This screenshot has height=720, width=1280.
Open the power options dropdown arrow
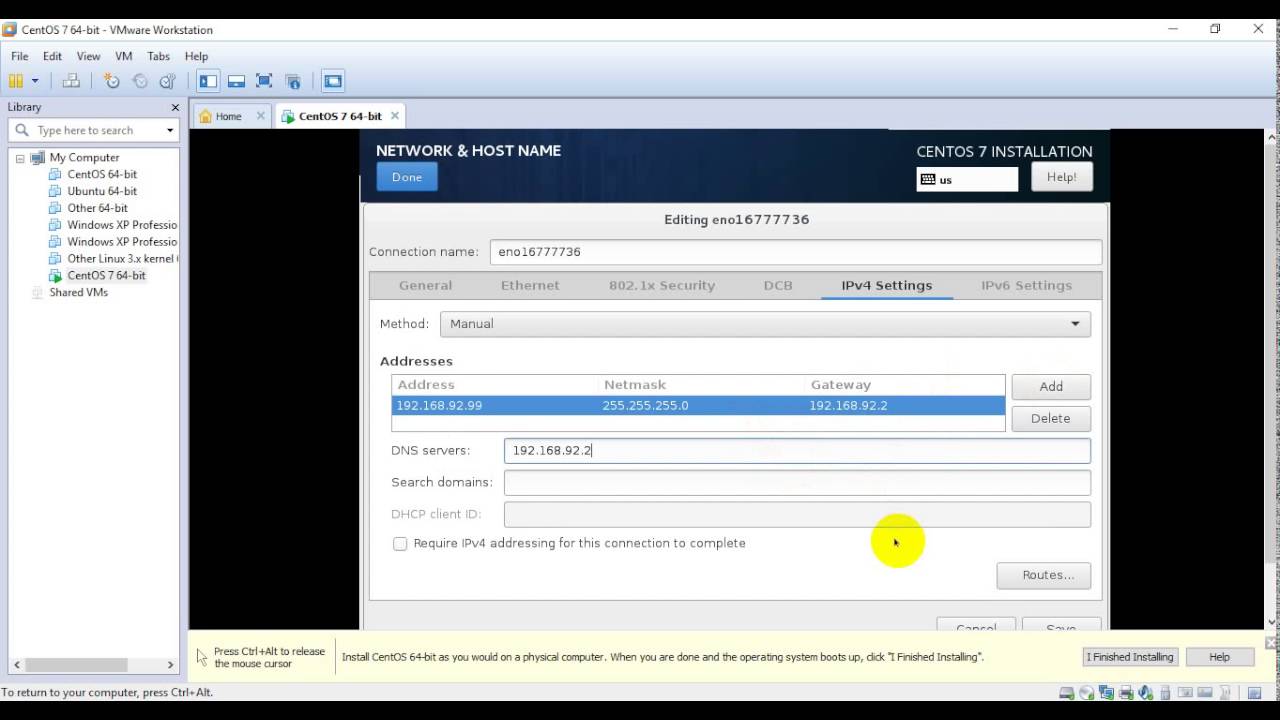[x=35, y=81]
